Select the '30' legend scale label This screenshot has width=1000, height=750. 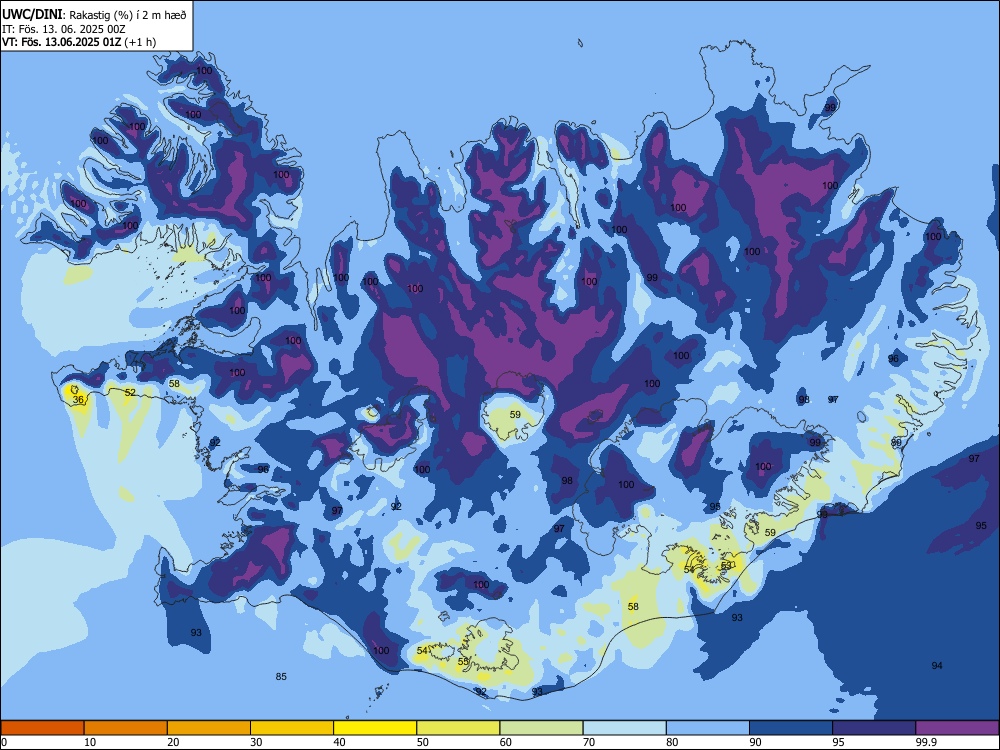coord(256,742)
